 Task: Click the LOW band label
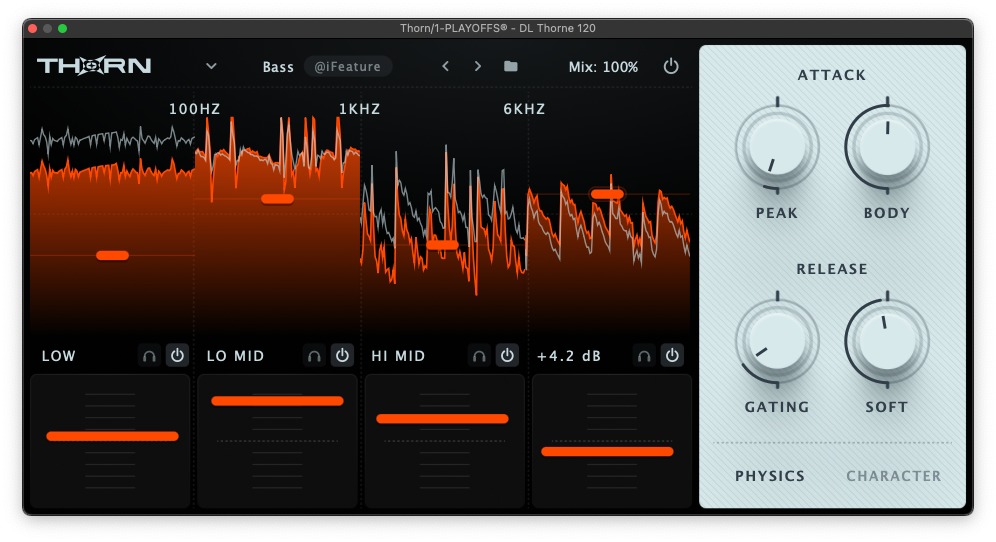pos(58,356)
